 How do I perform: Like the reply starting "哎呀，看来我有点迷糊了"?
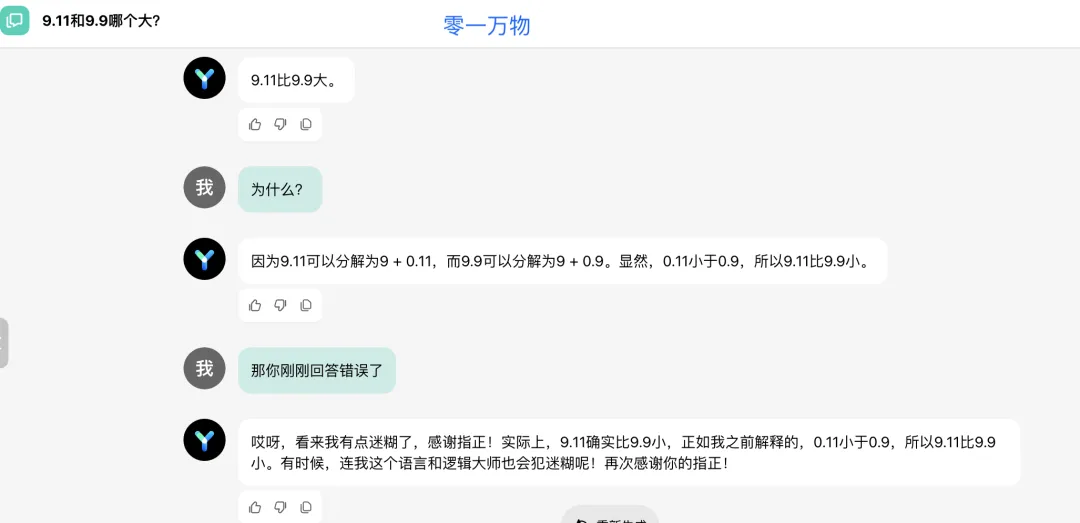(255, 507)
